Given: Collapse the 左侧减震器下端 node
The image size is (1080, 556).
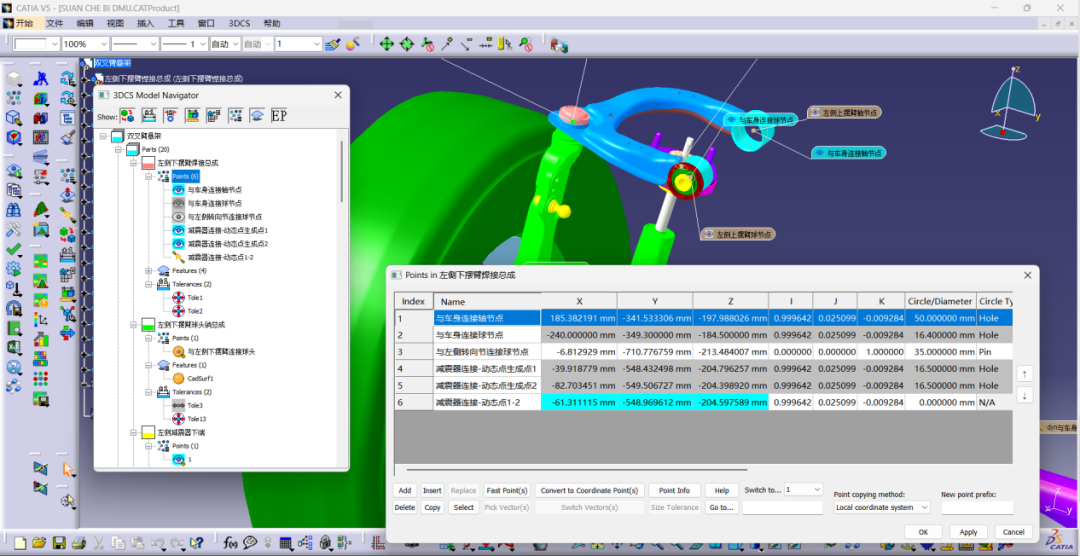Looking at the screenshot, I should pyautogui.click(x=133, y=433).
